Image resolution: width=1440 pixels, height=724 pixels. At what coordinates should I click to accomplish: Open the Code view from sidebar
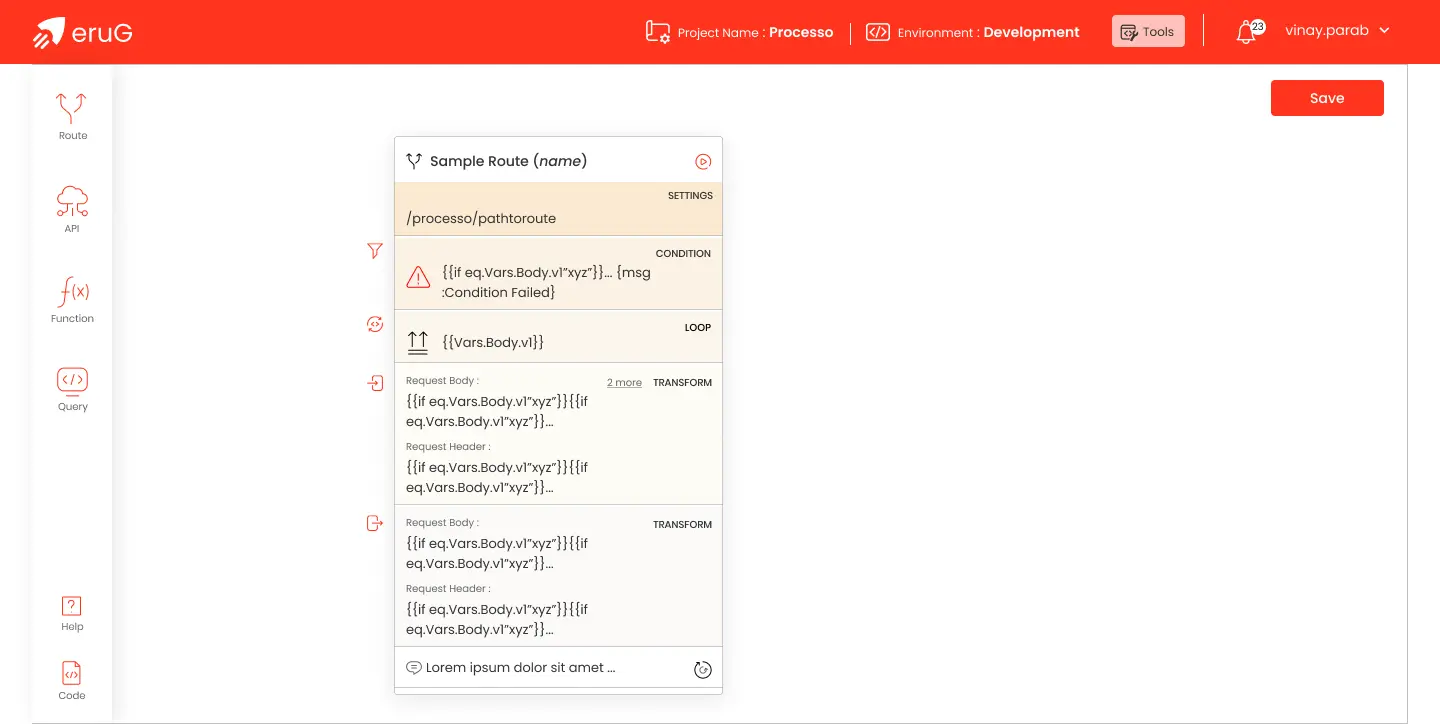tap(72, 680)
